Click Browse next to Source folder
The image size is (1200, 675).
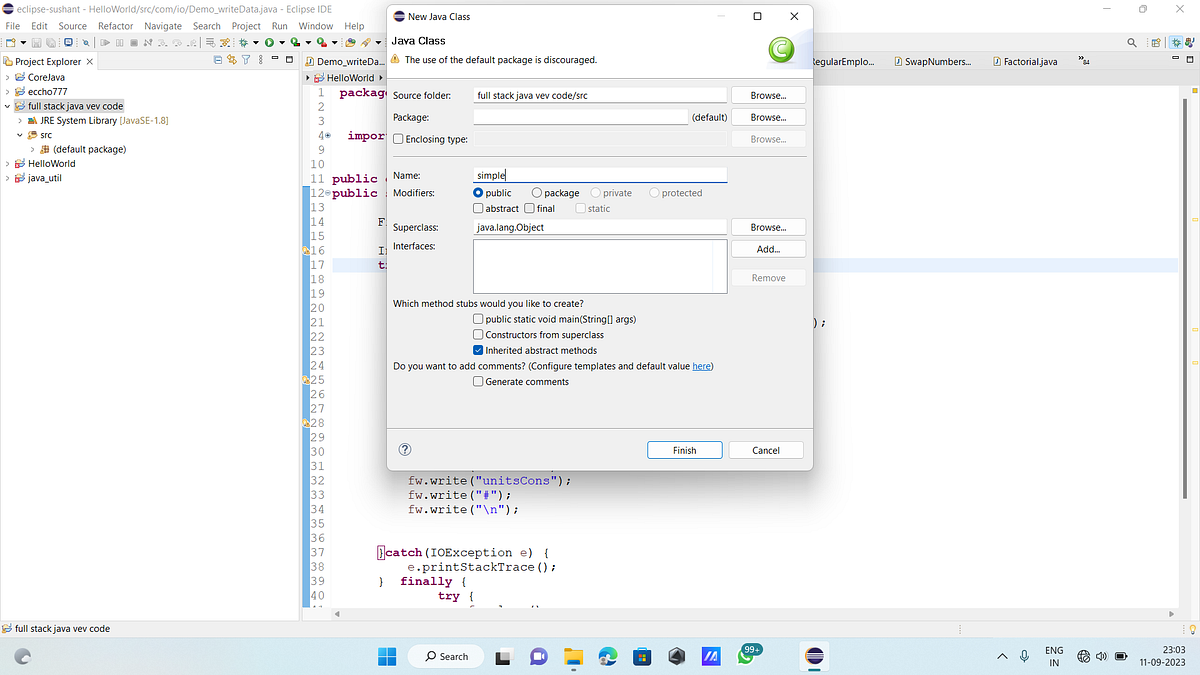pyautogui.click(x=768, y=95)
